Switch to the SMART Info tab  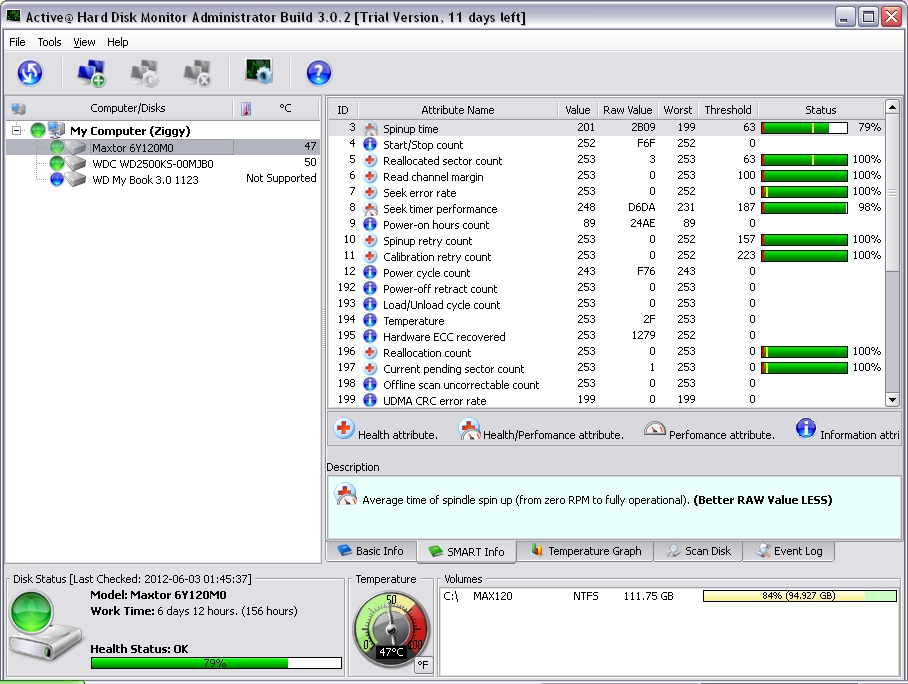466,551
